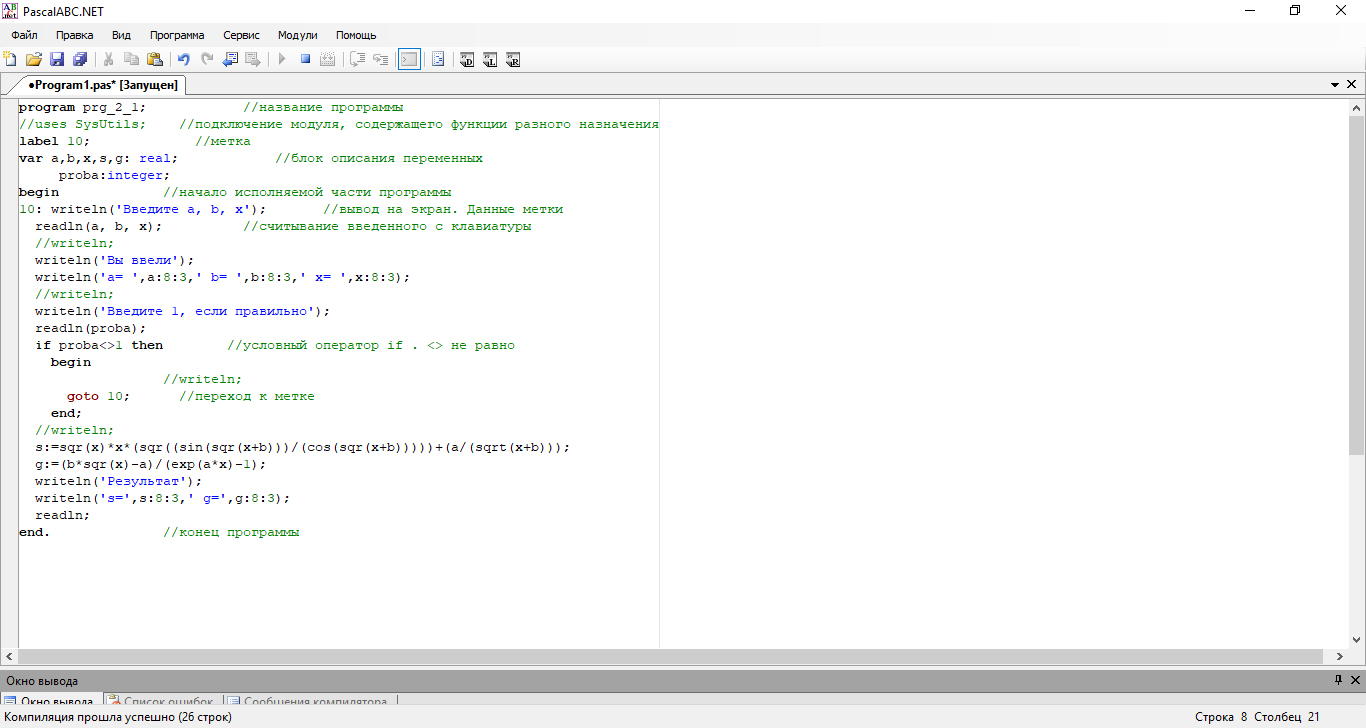Run the program with the play icon
This screenshot has width=1366, height=728.
282,60
